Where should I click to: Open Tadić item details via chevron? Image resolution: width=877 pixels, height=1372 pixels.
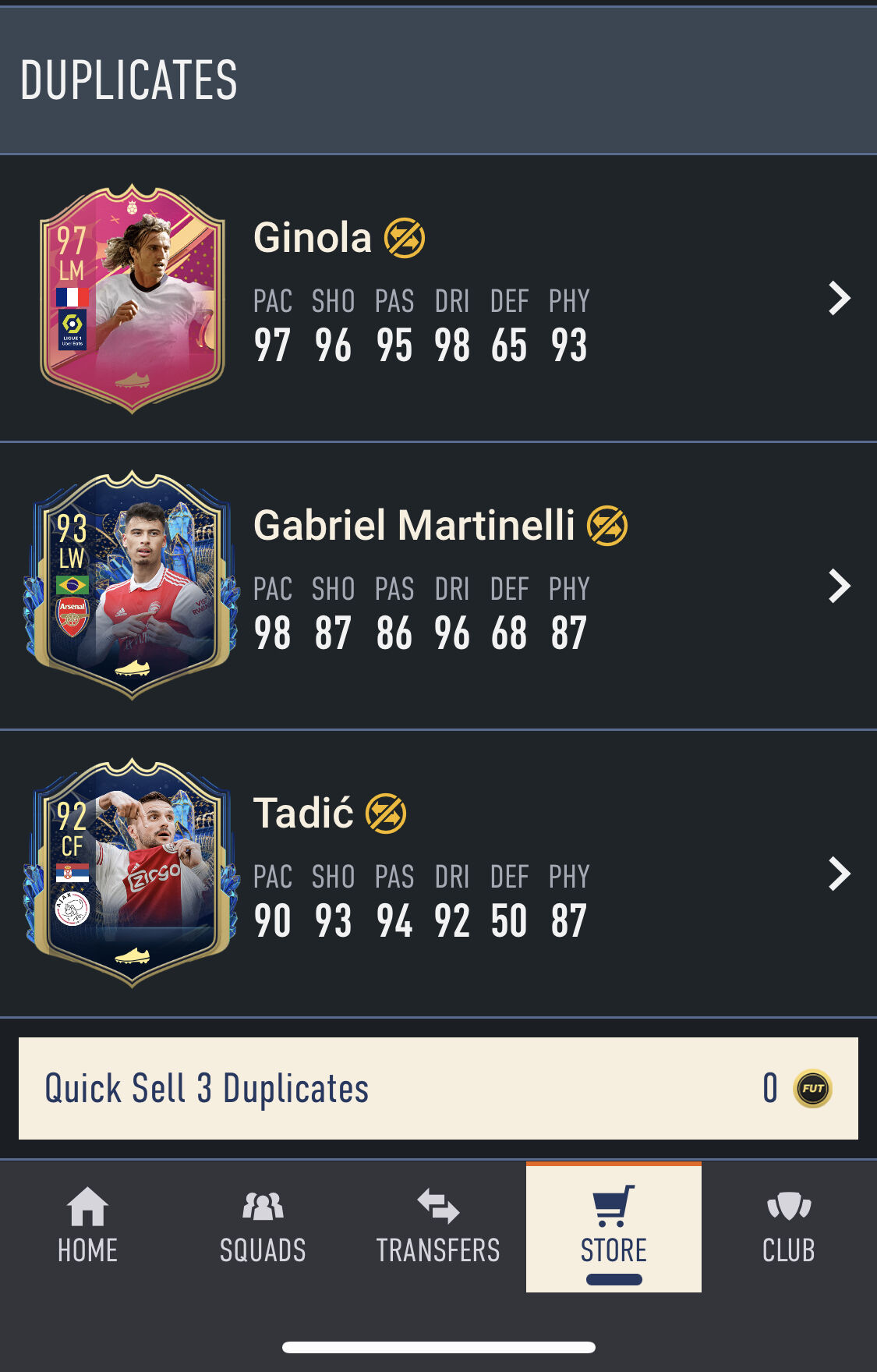tap(839, 874)
